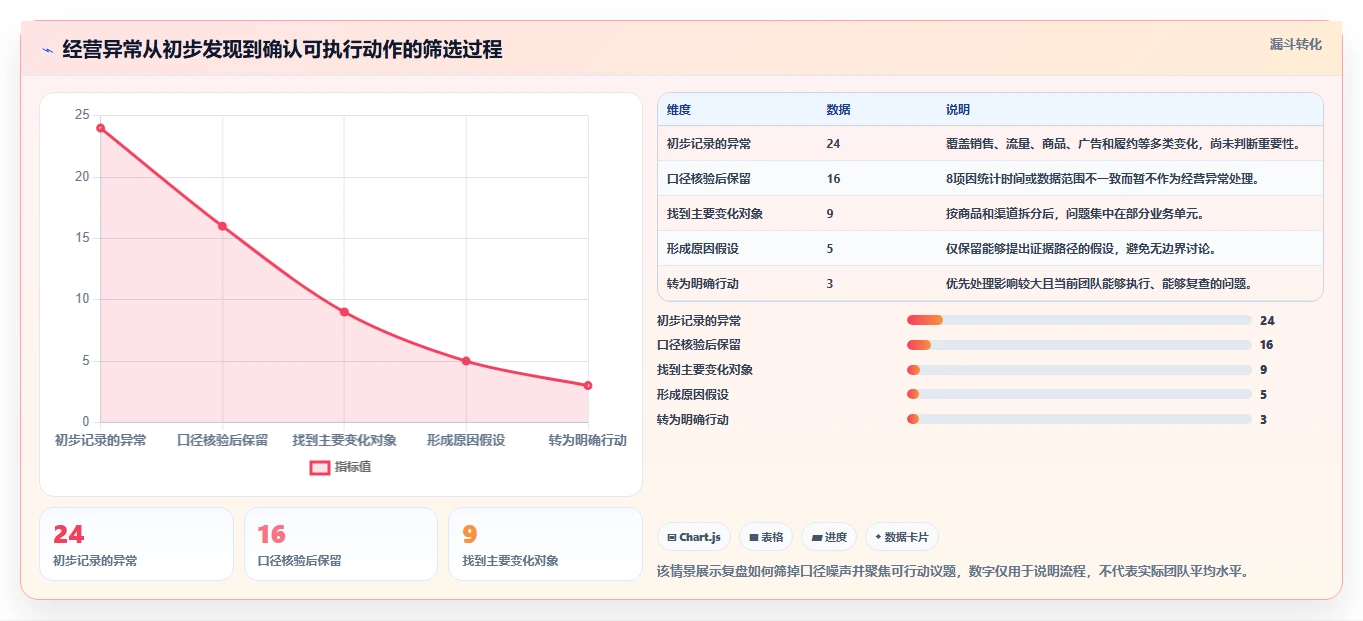The height and width of the screenshot is (621, 1363).
Task: Click the 漏斗转化 tag in the header
Action: point(1295,44)
